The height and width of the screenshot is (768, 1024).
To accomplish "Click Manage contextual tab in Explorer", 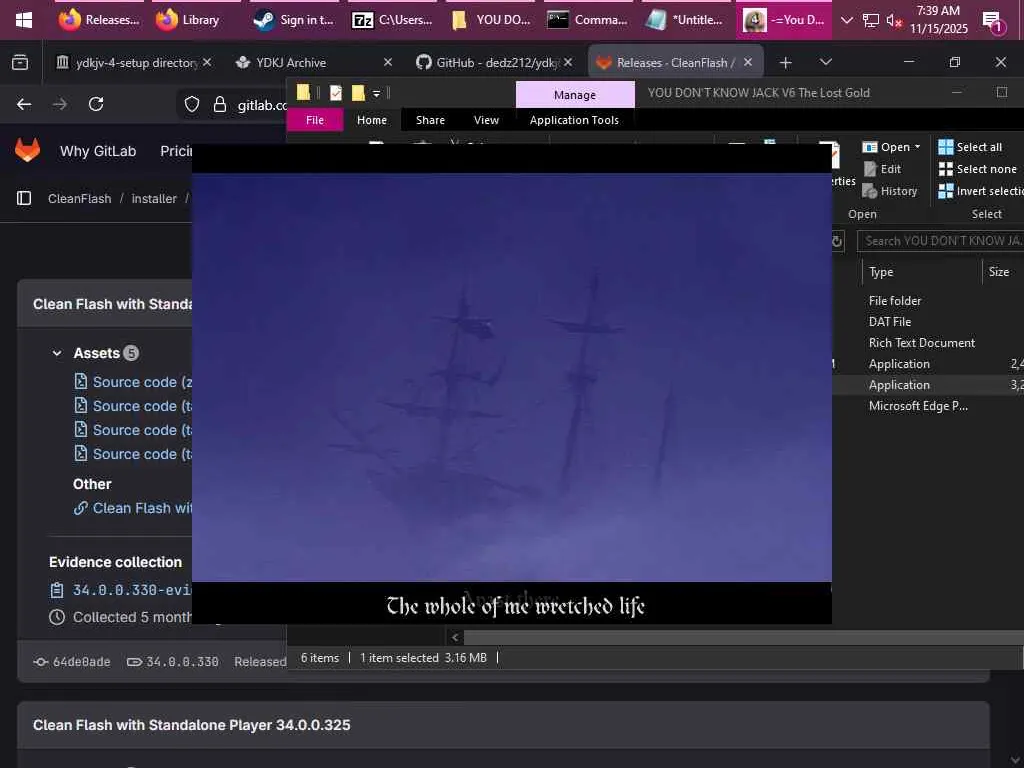I will (575, 95).
